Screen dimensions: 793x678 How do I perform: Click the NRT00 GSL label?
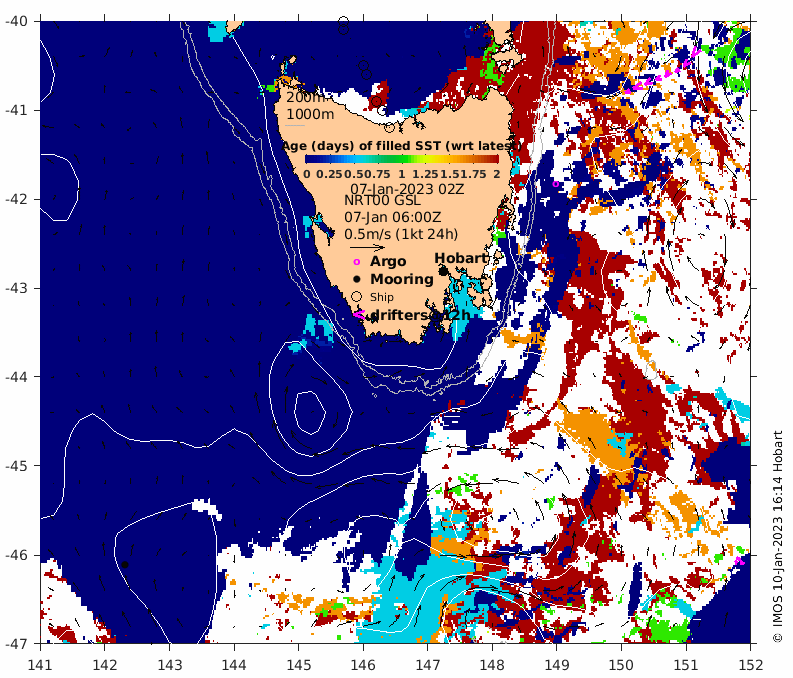(382, 201)
